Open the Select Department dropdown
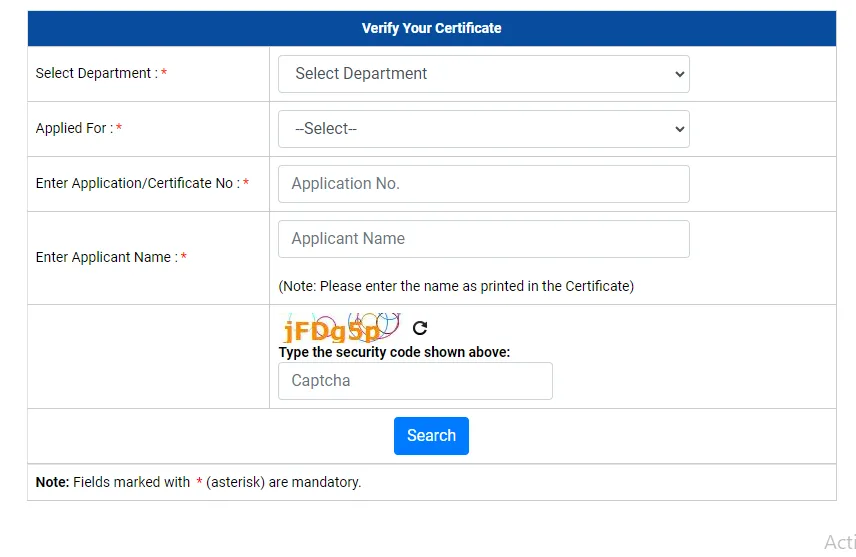Image resolution: width=856 pixels, height=557 pixels. tap(484, 74)
